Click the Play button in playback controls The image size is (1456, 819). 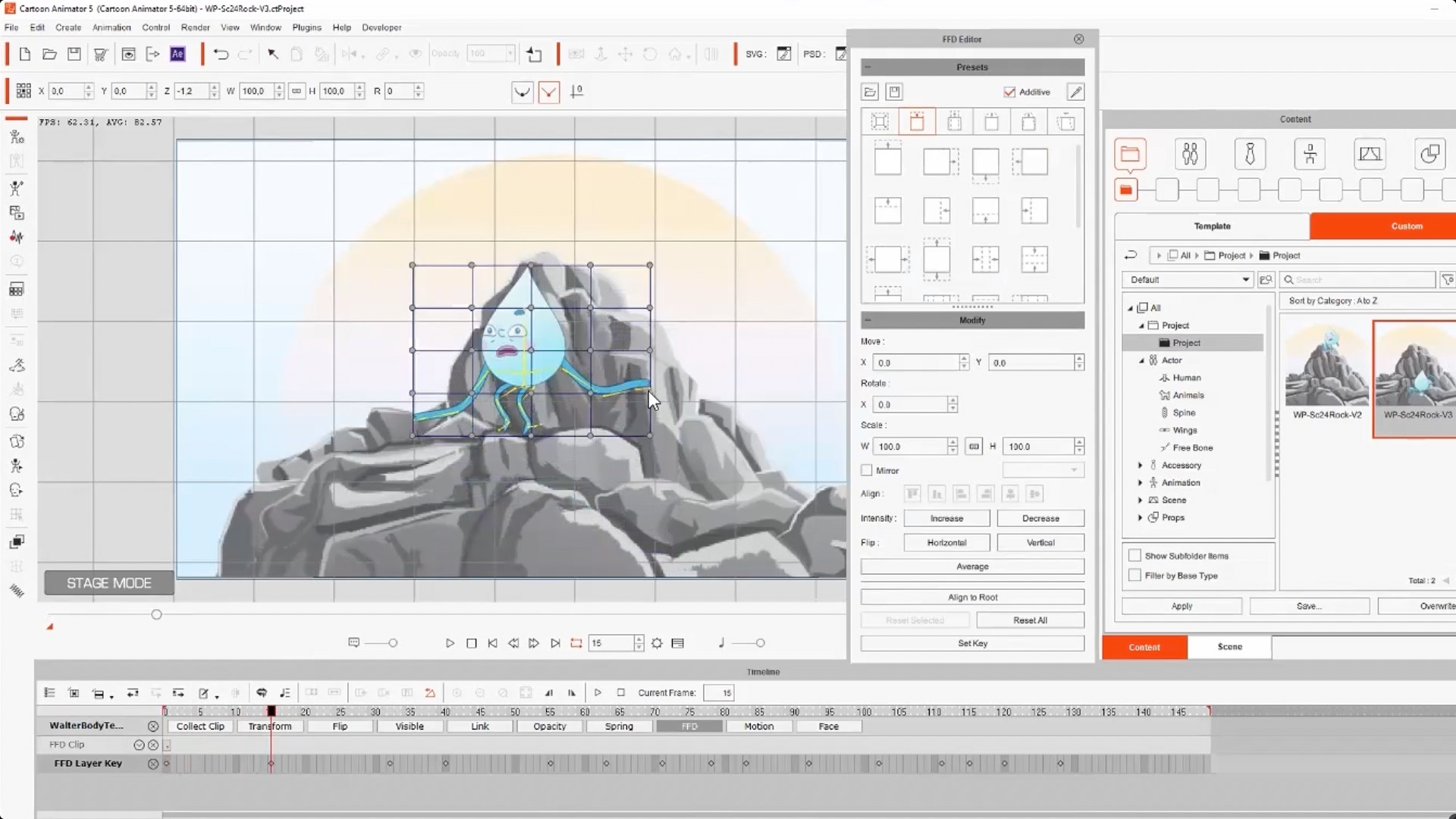450,643
